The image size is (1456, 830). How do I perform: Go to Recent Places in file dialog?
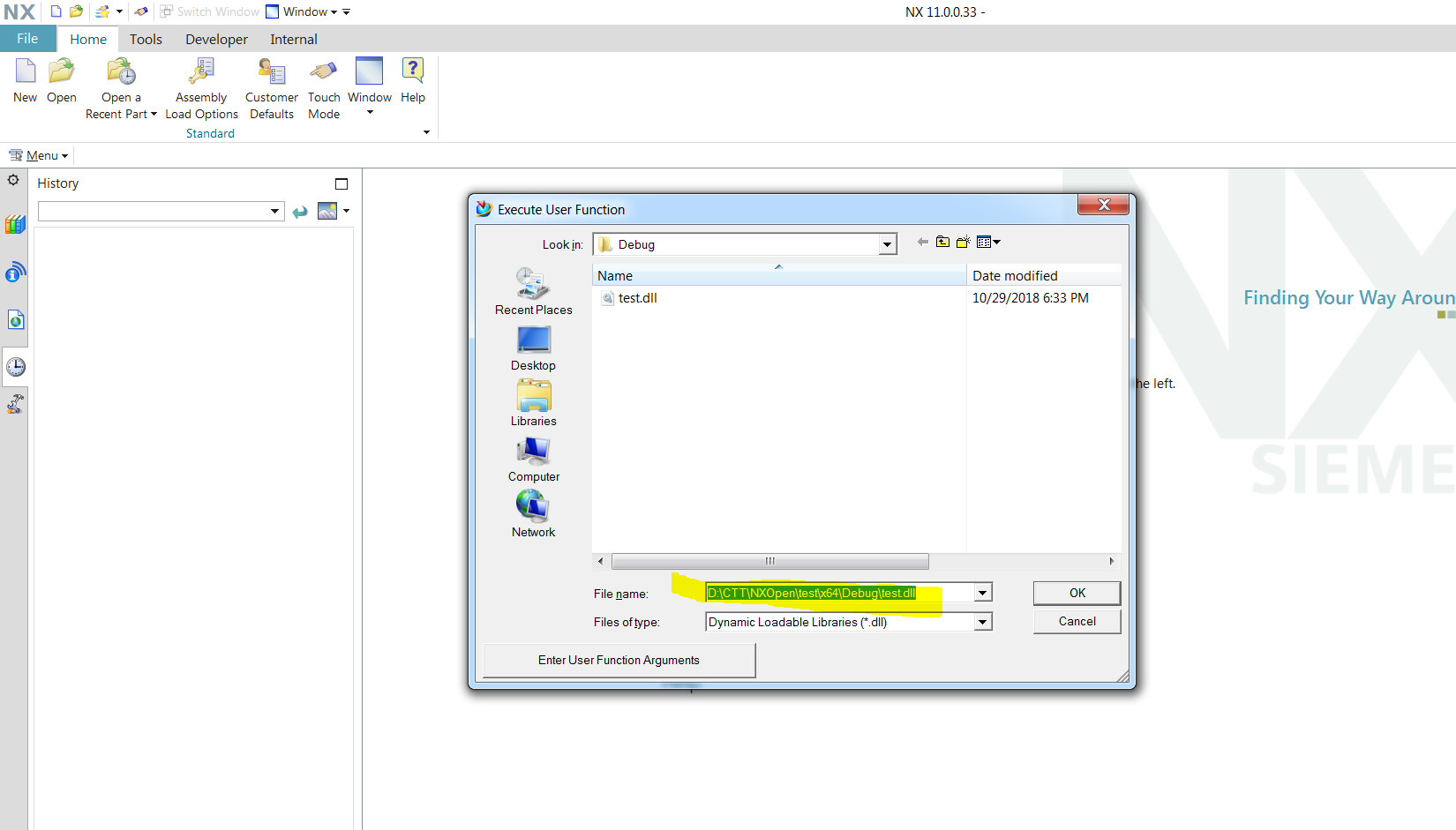pyautogui.click(x=533, y=292)
